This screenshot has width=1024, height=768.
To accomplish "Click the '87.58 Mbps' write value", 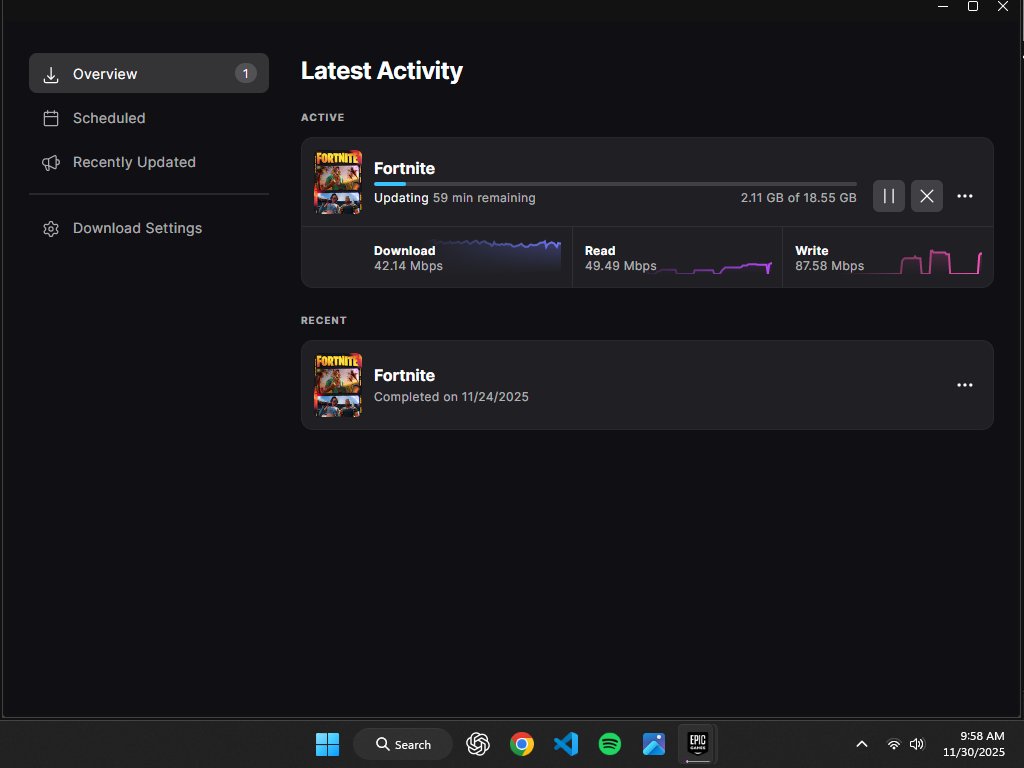I will [829, 266].
